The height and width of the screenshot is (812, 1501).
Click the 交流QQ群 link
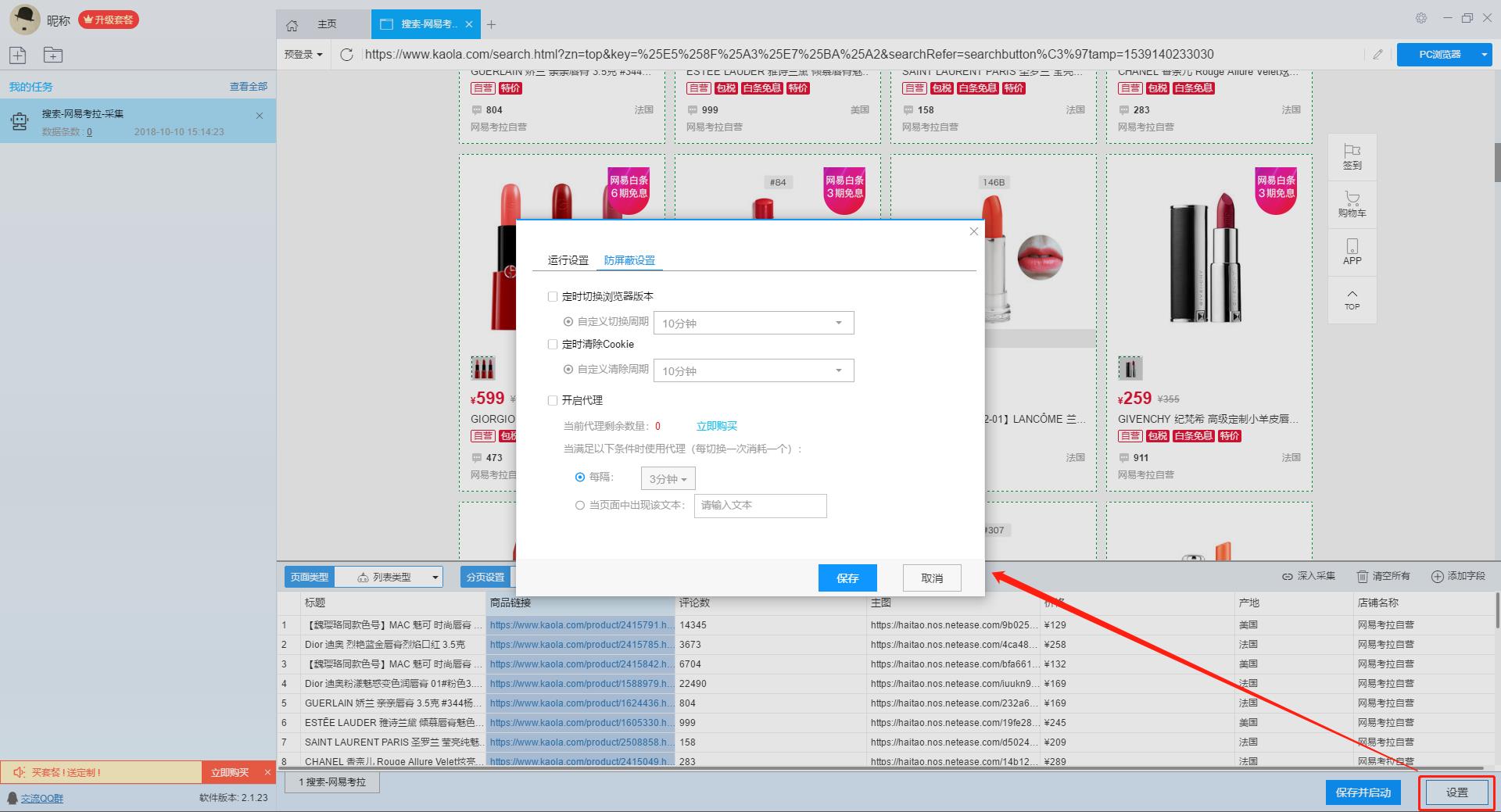click(x=41, y=798)
